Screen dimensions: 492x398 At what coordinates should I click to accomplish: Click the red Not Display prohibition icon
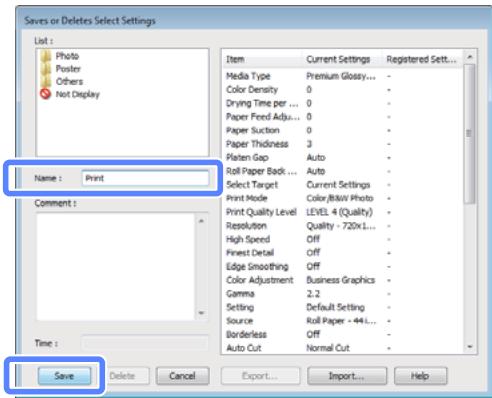pos(46,94)
